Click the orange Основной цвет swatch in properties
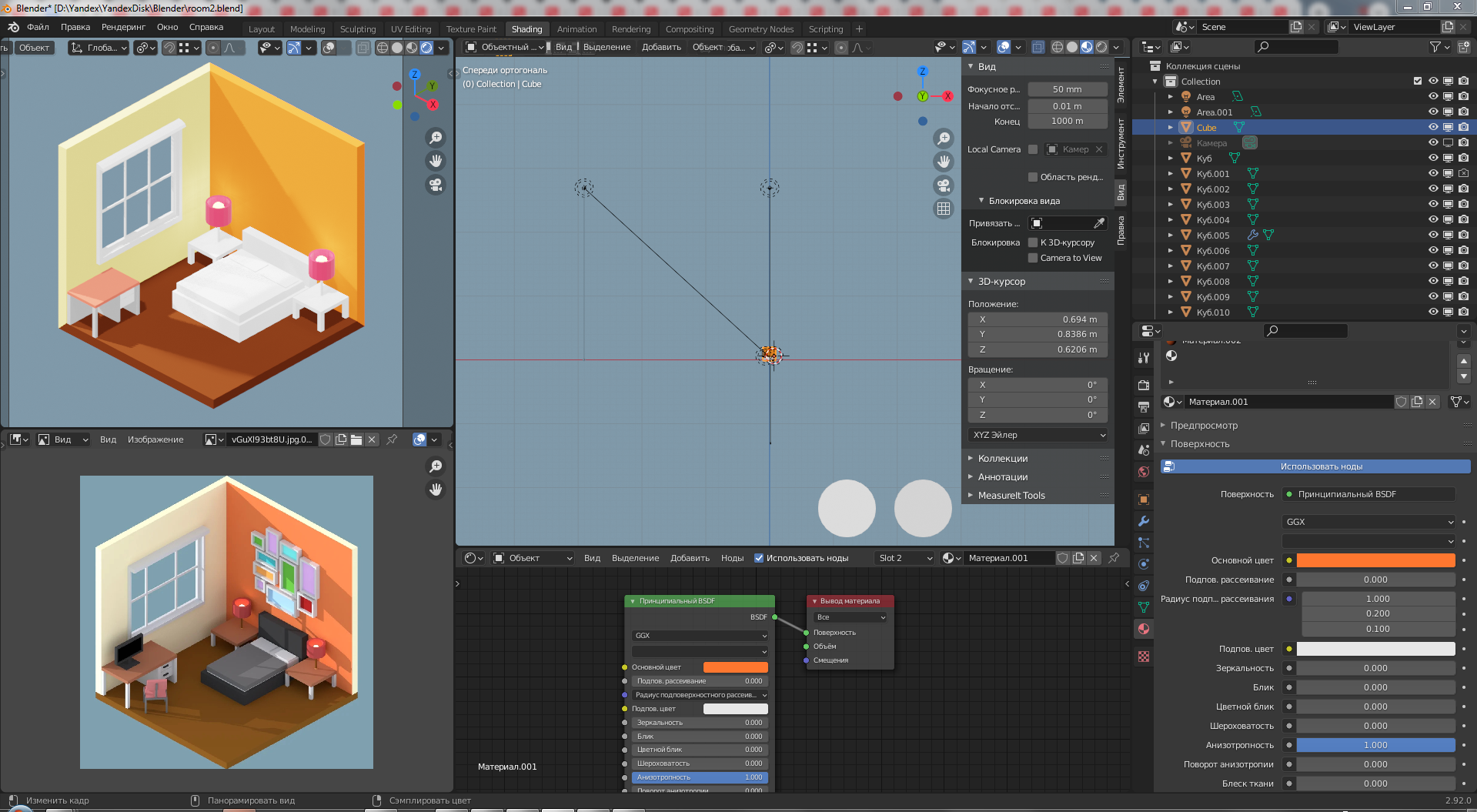Screen dimensions: 1477x812 tap(1375, 560)
